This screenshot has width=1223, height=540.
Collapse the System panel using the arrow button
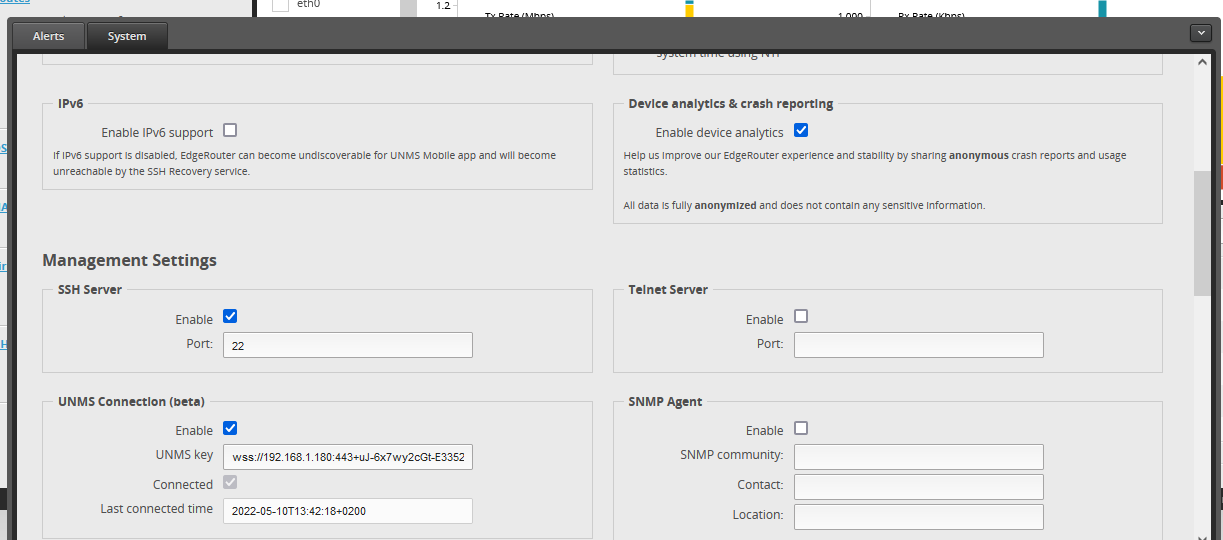click(1201, 33)
